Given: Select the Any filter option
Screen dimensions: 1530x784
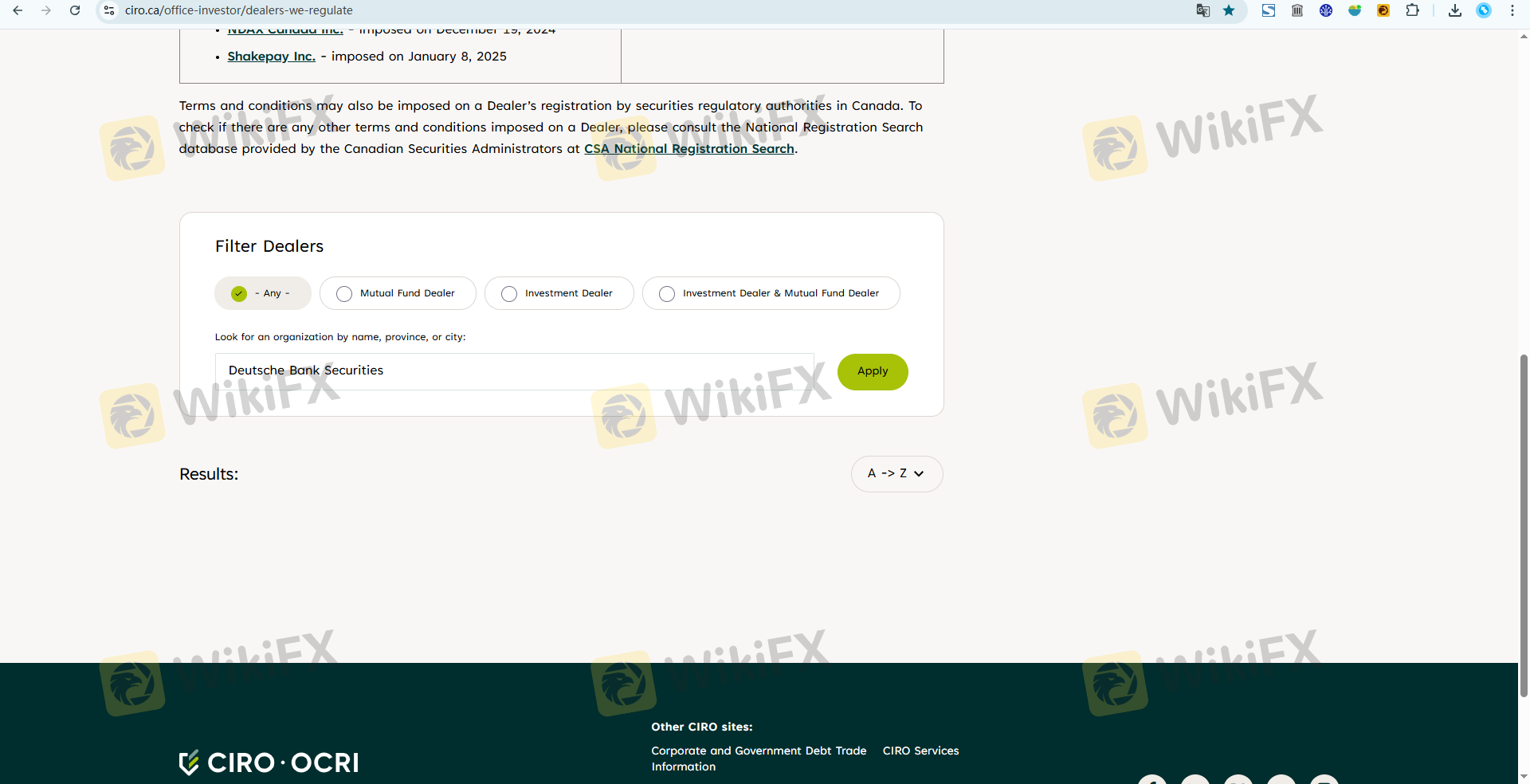Looking at the screenshot, I should click(239, 294).
